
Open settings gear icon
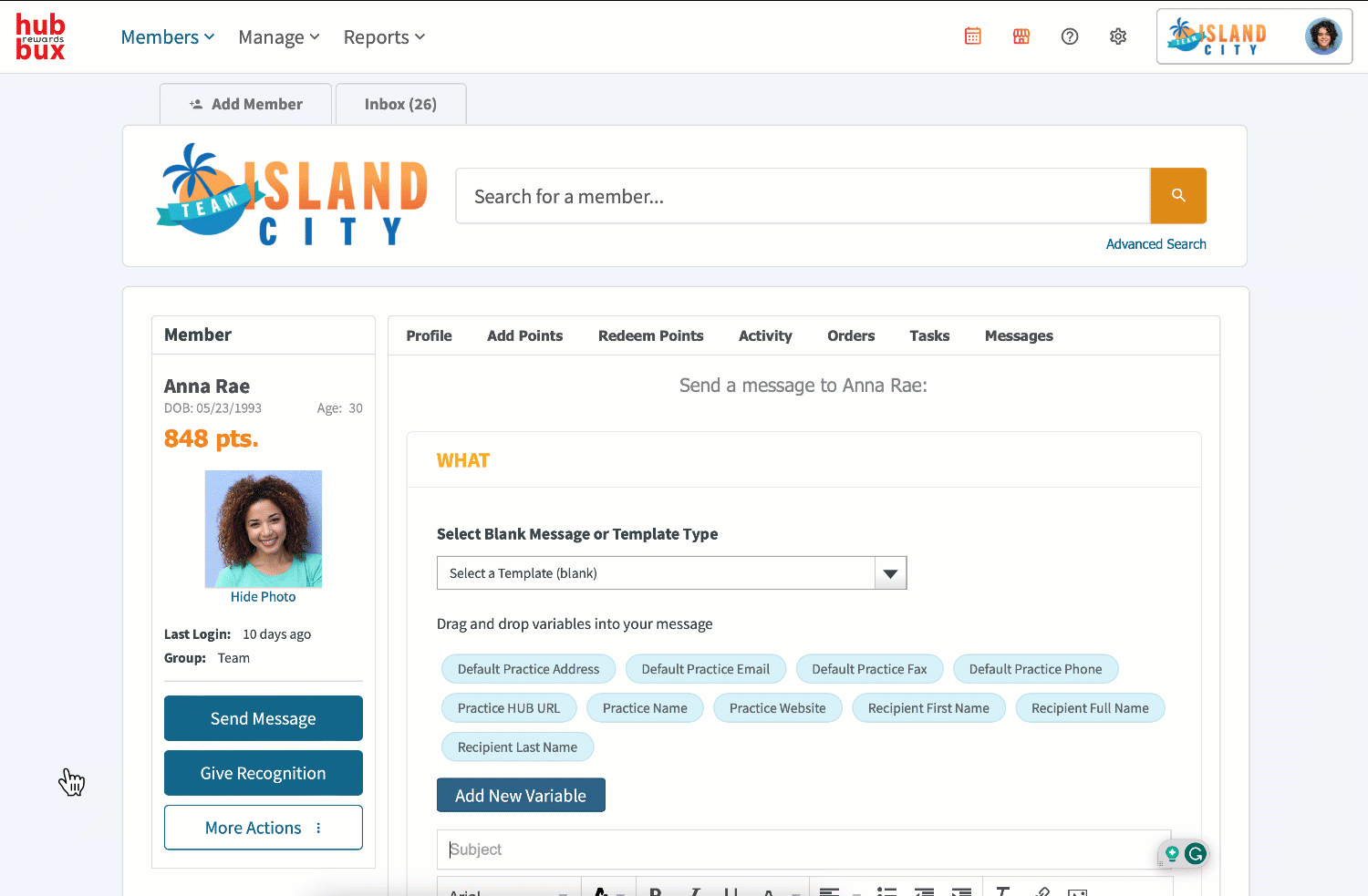(x=1118, y=36)
